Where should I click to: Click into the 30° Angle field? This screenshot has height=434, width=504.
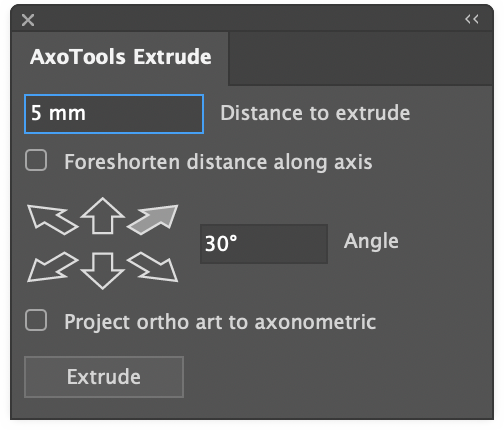tap(264, 244)
